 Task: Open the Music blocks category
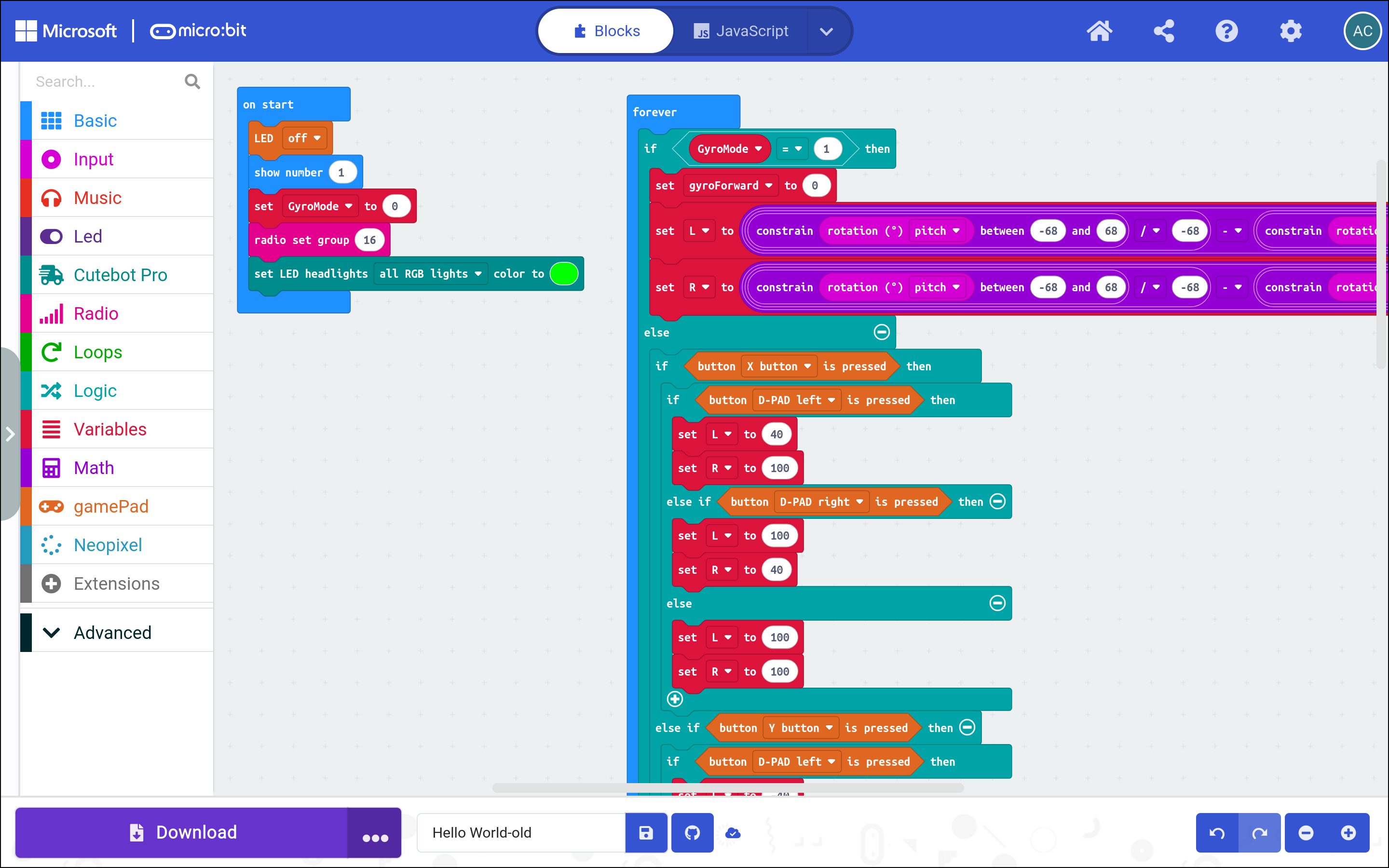pyautogui.click(x=117, y=198)
